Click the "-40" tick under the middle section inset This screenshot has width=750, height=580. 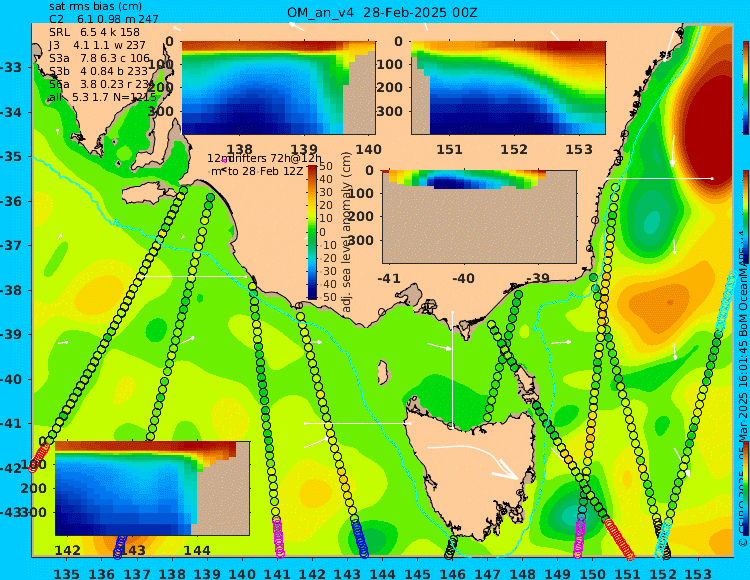[x=463, y=278]
